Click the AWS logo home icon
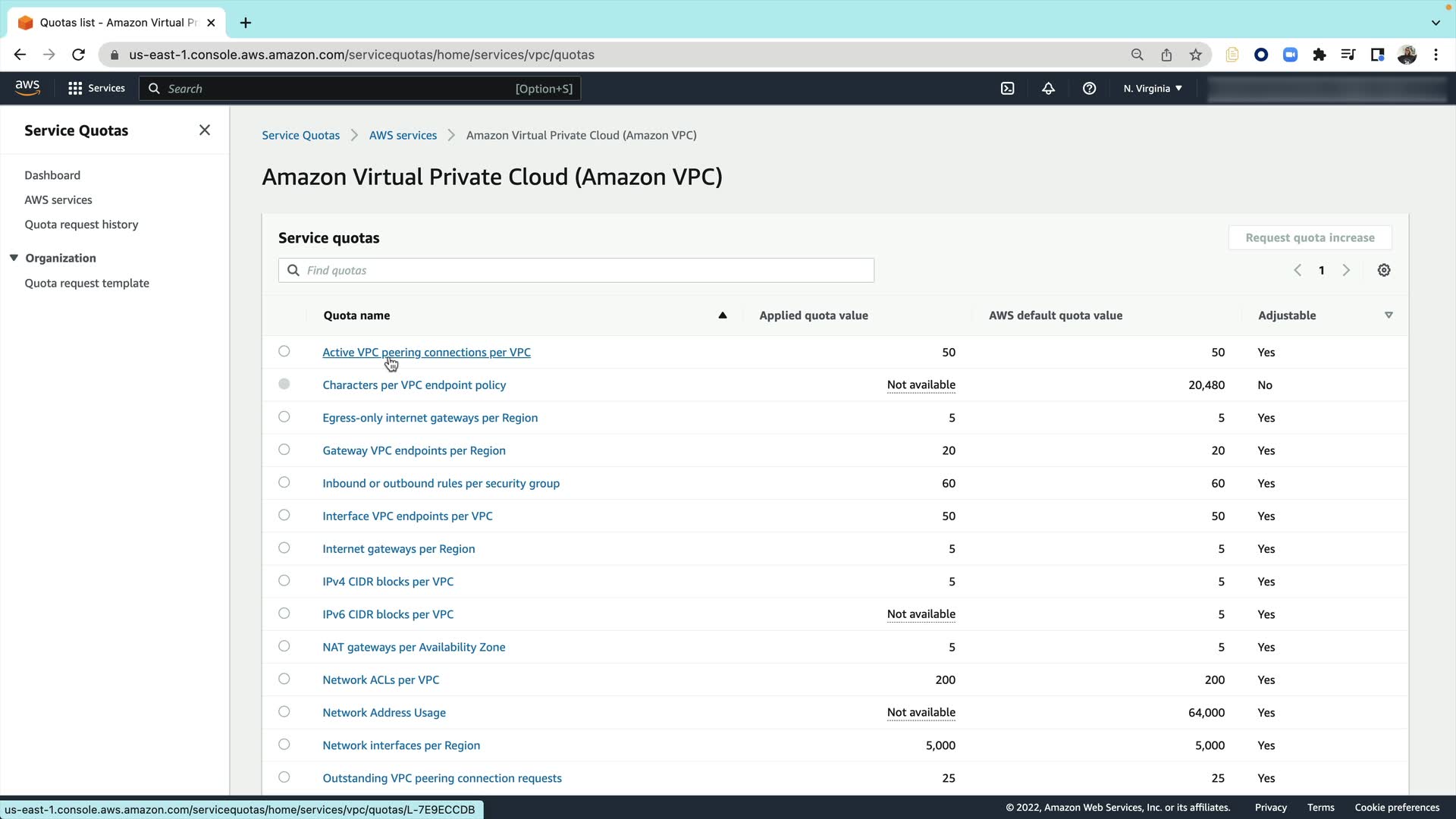Screen dimensions: 1456x819 point(27,88)
